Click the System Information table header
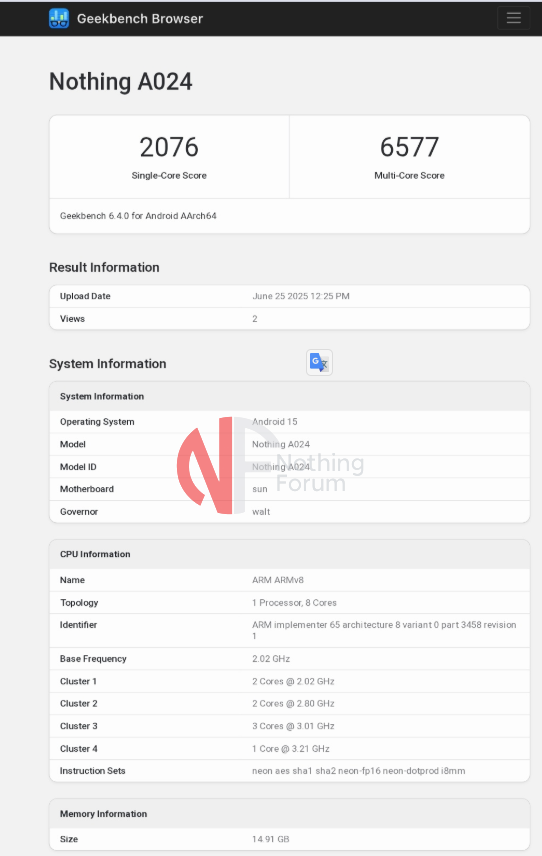Viewport: 542px width, 856px height. (289, 396)
